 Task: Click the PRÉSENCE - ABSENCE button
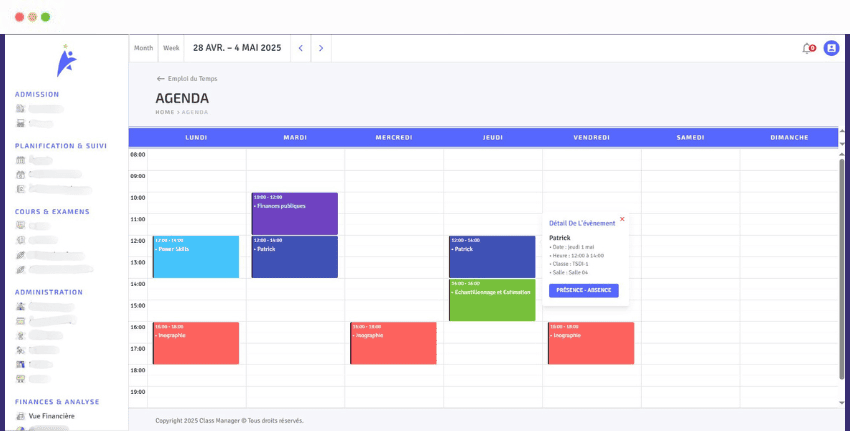pyautogui.click(x=584, y=290)
